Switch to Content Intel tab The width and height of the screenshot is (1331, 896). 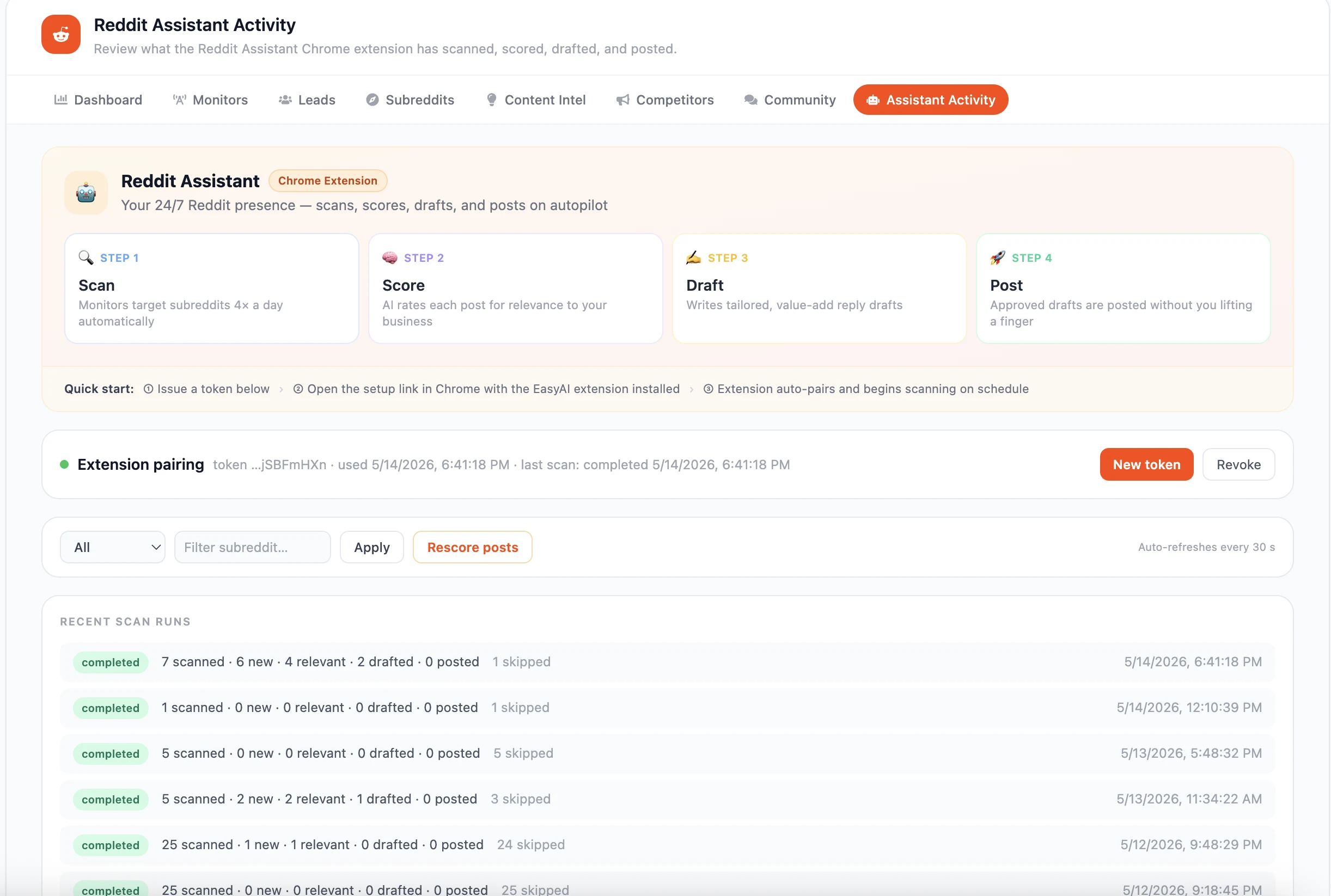(536, 100)
